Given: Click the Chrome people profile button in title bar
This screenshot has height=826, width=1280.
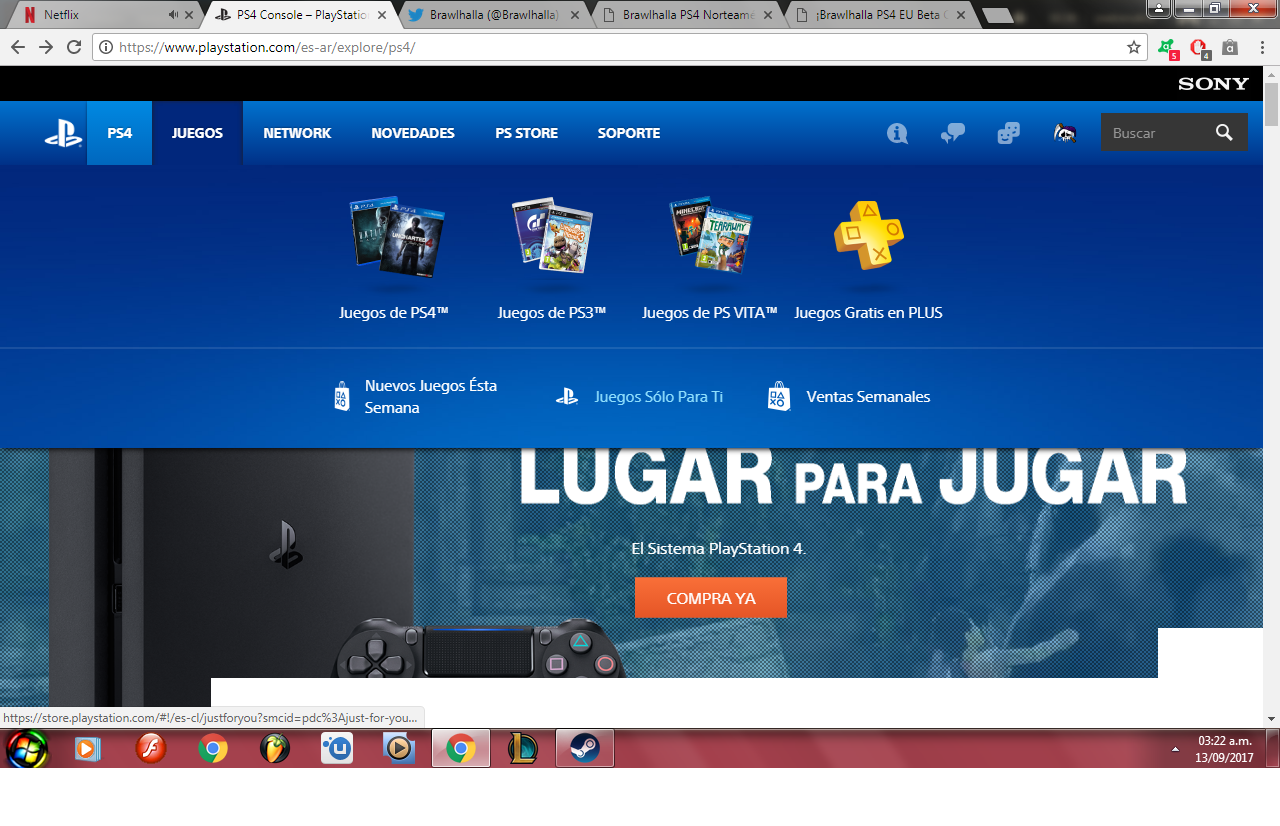Looking at the screenshot, I should (x=1159, y=8).
